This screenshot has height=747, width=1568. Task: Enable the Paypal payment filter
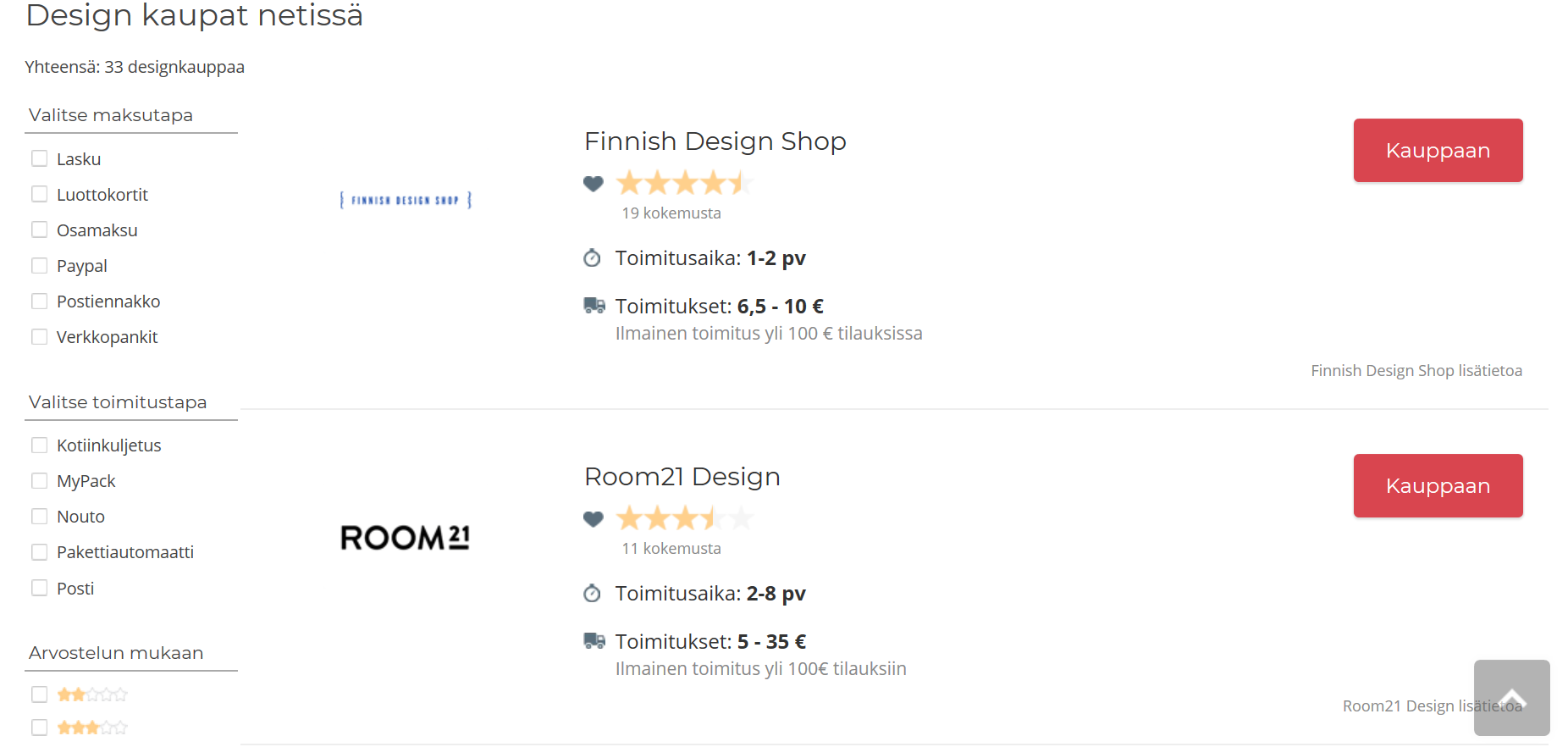[39, 265]
